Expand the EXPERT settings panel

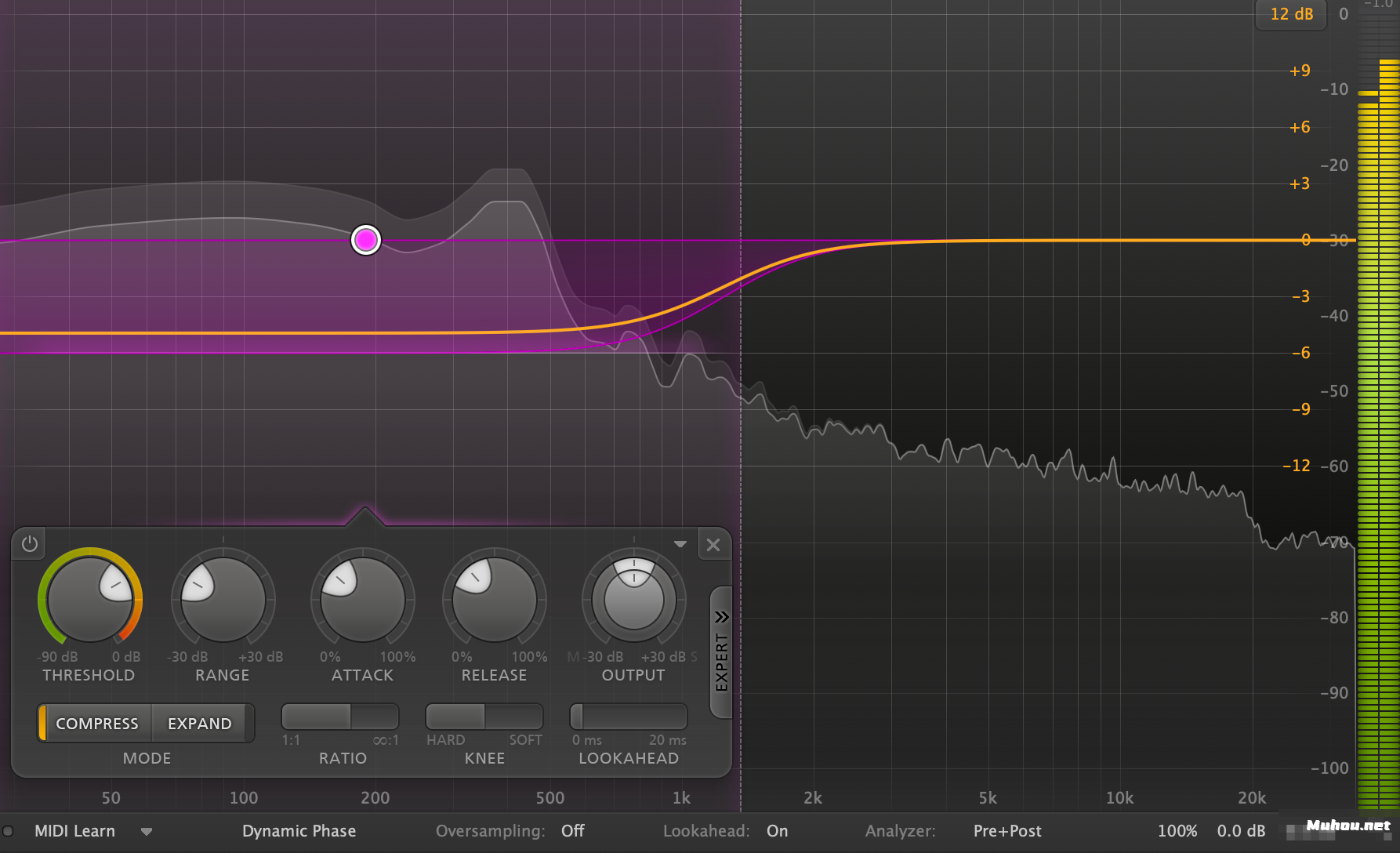[x=721, y=652]
